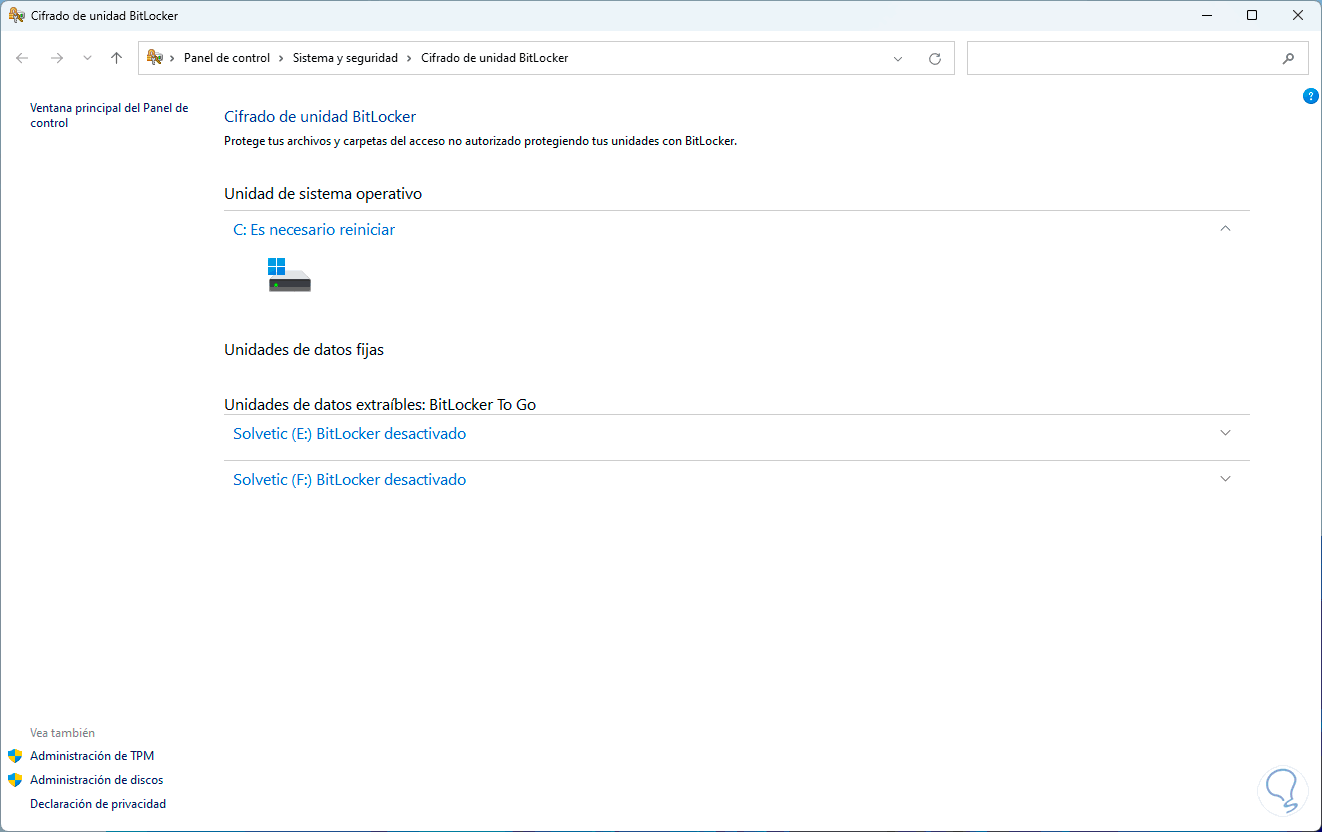Image resolution: width=1322 pixels, height=832 pixels.
Task: Open help with the blue question mark
Action: point(1311,96)
